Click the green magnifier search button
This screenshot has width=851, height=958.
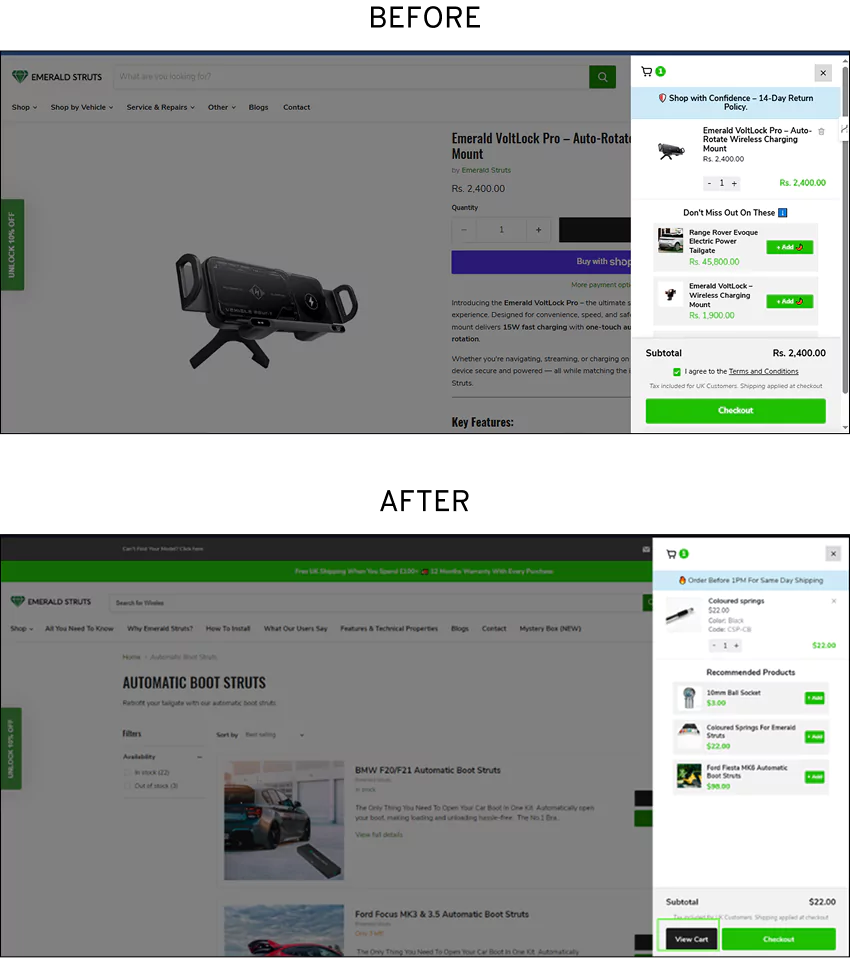tap(602, 77)
